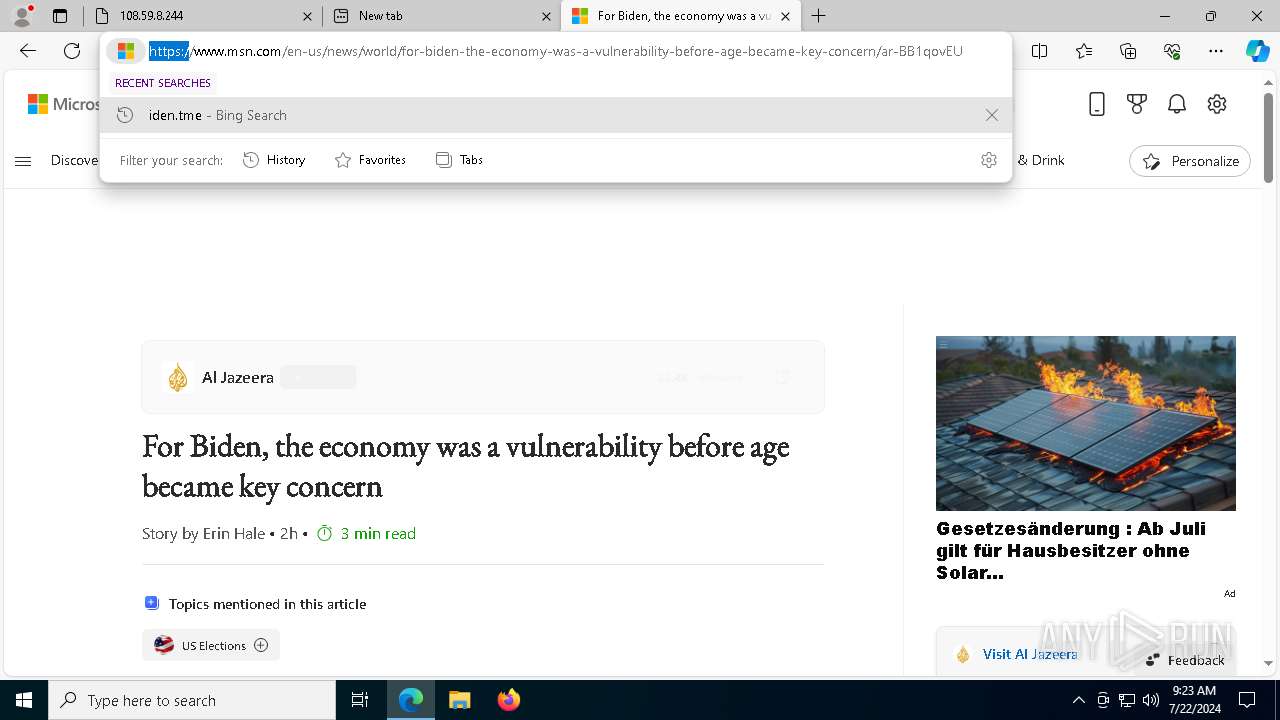Open Edge Settings and more menu
Screen dimensions: 1280x720
1216,51
